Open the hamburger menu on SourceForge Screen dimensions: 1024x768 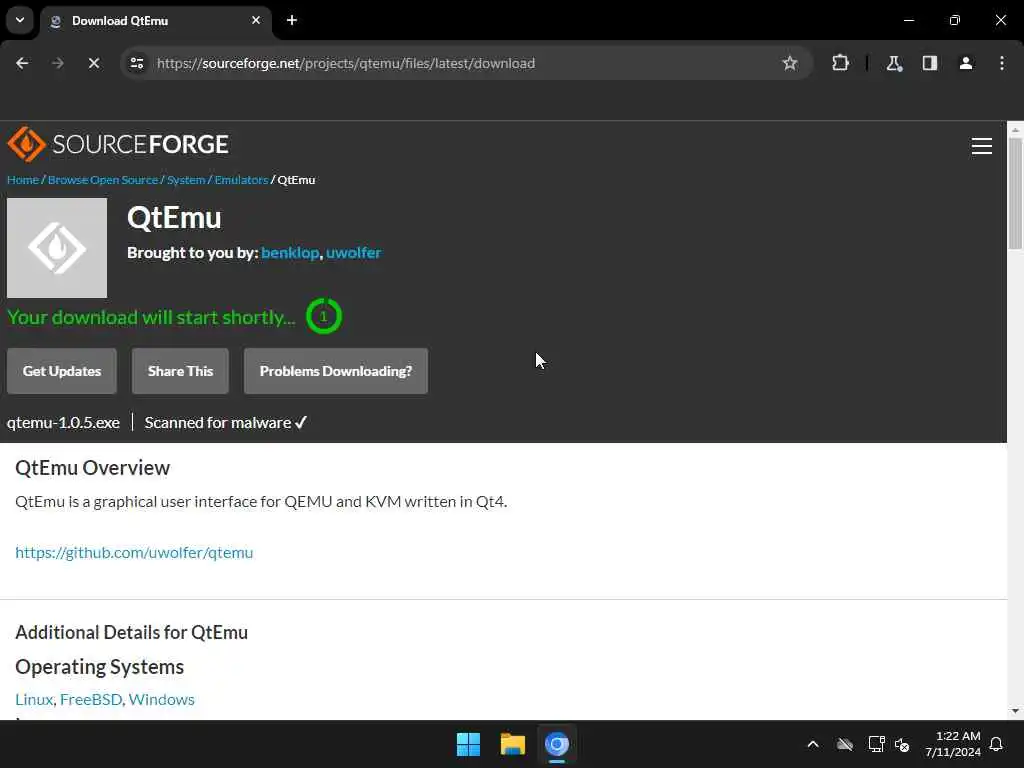coord(982,146)
